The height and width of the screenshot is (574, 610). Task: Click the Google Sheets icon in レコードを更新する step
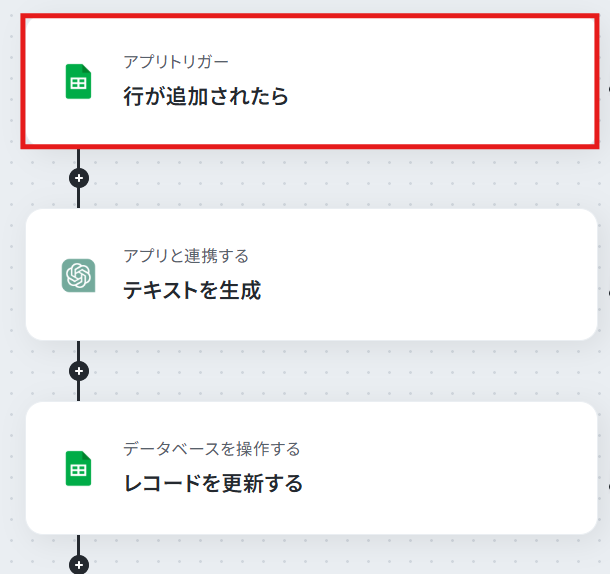(78, 469)
